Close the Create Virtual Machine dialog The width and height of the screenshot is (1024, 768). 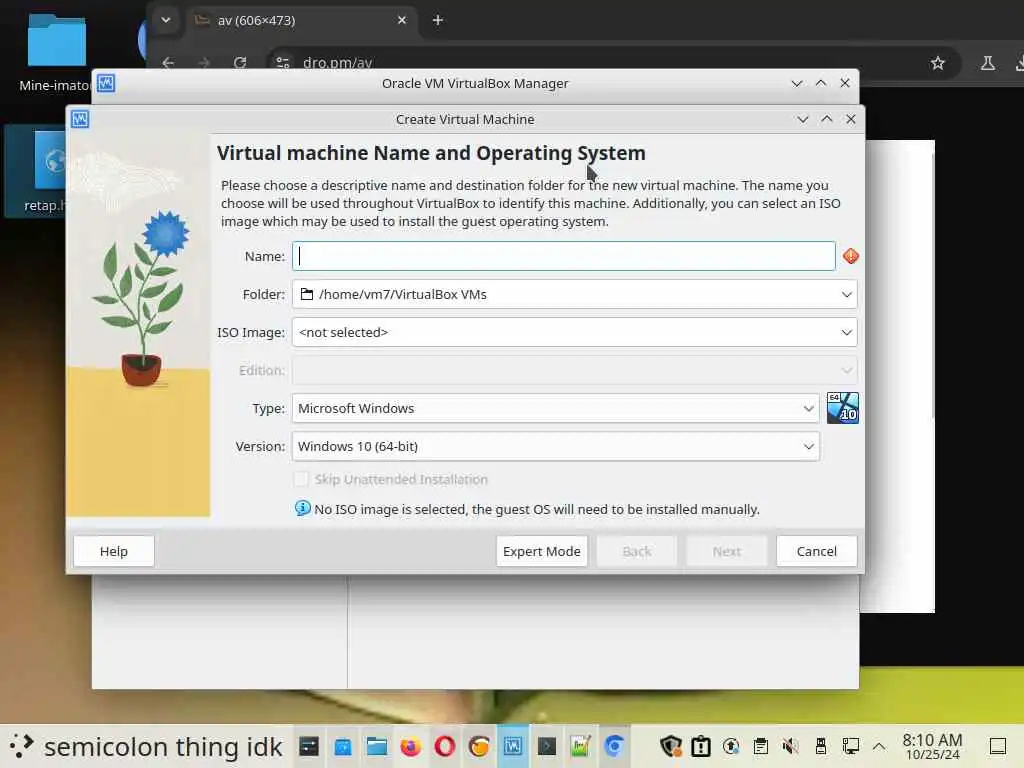pos(850,119)
